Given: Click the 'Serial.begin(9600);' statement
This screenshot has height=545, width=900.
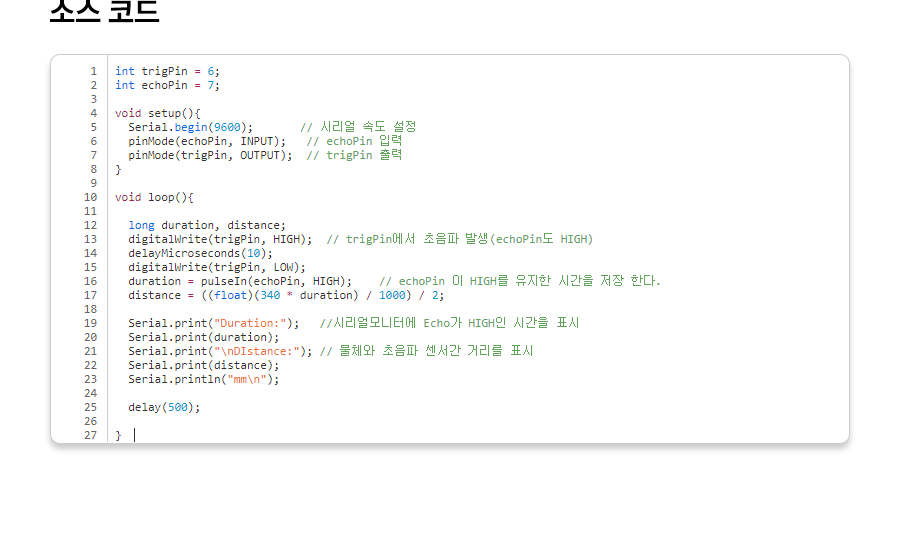Looking at the screenshot, I should click(190, 127).
